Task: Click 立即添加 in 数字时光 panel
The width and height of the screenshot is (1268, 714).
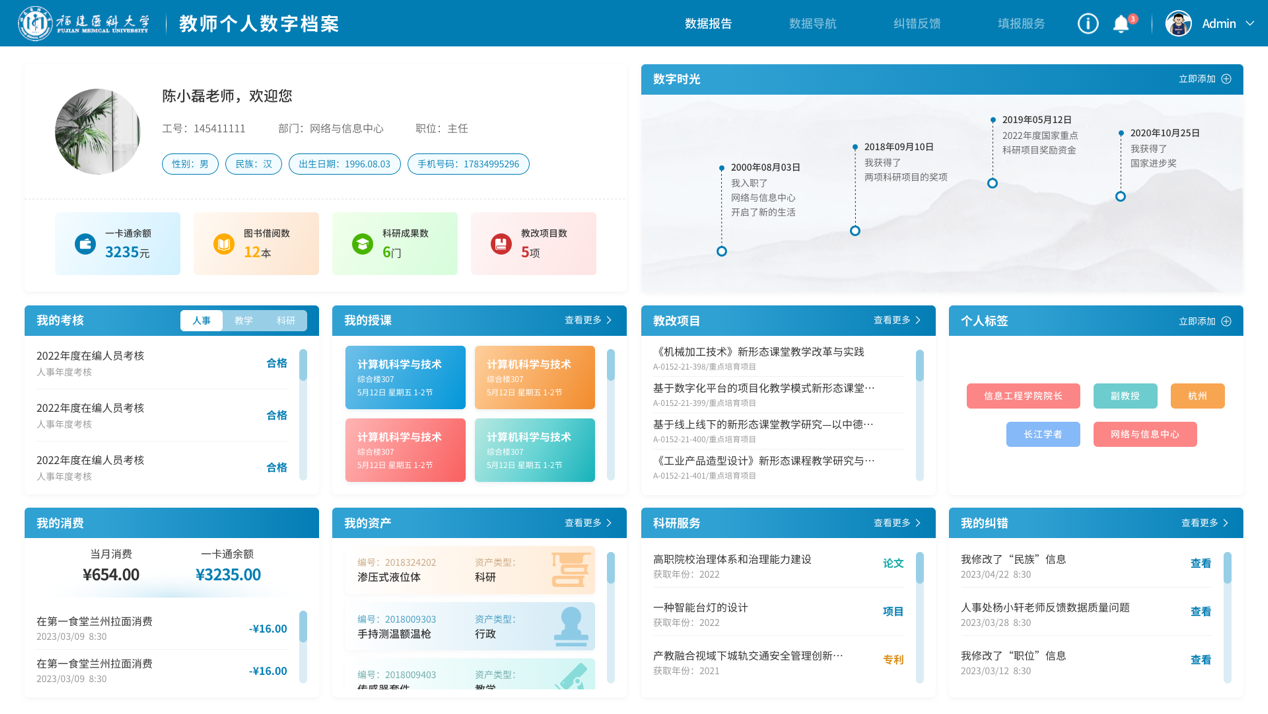Action: [x=1204, y=79]
